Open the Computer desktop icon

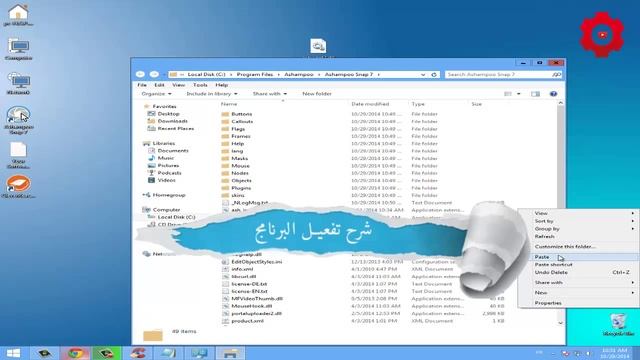point(18,49)
